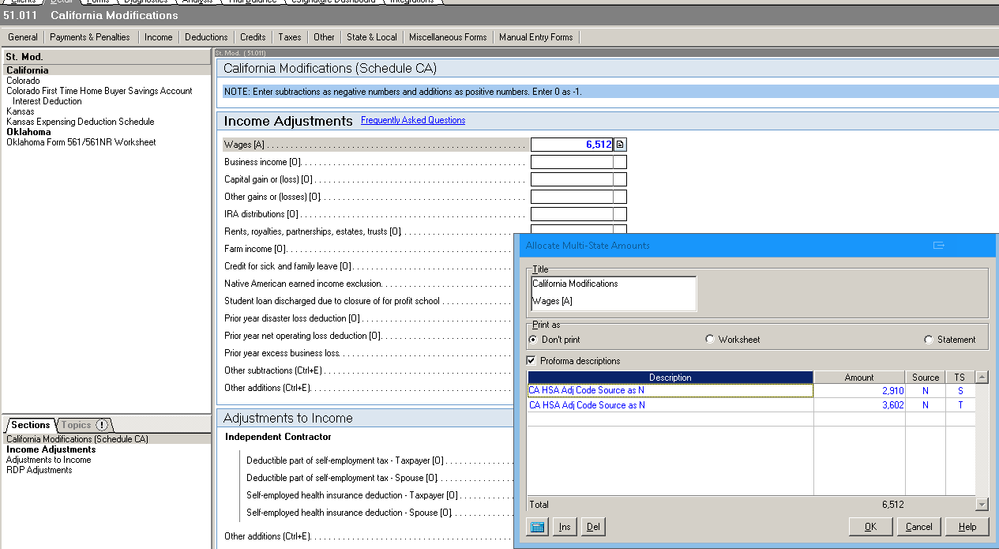
Task: Select the Statement print option
Action: tap(928, 339)
